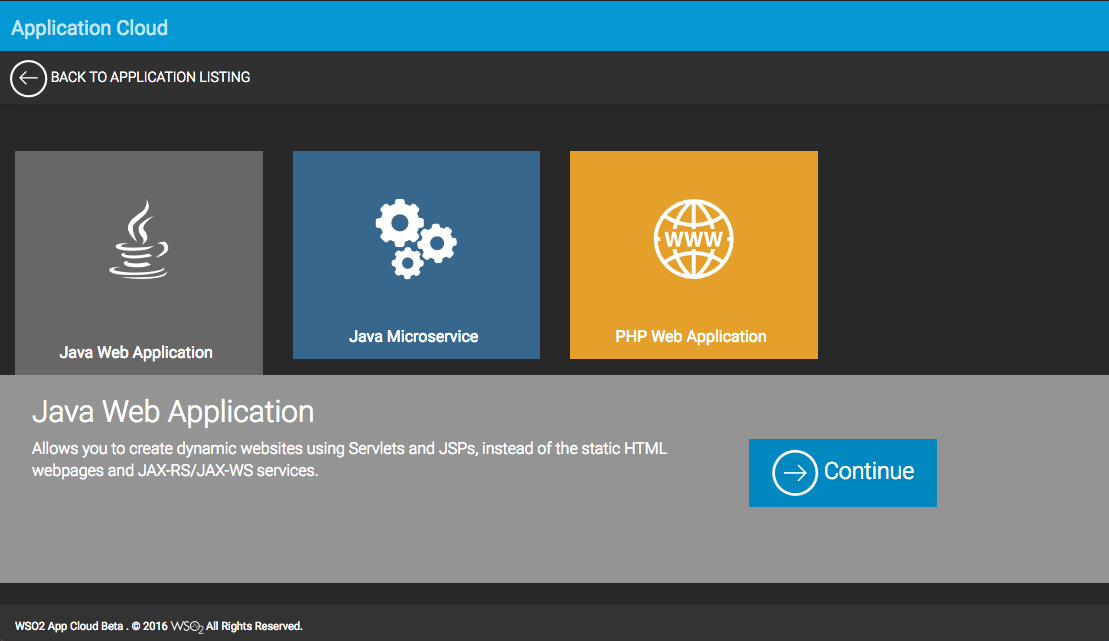Click the arrow icon inside the Continue button
This screenshot has height=641, width=1109.
click(795, 472)
